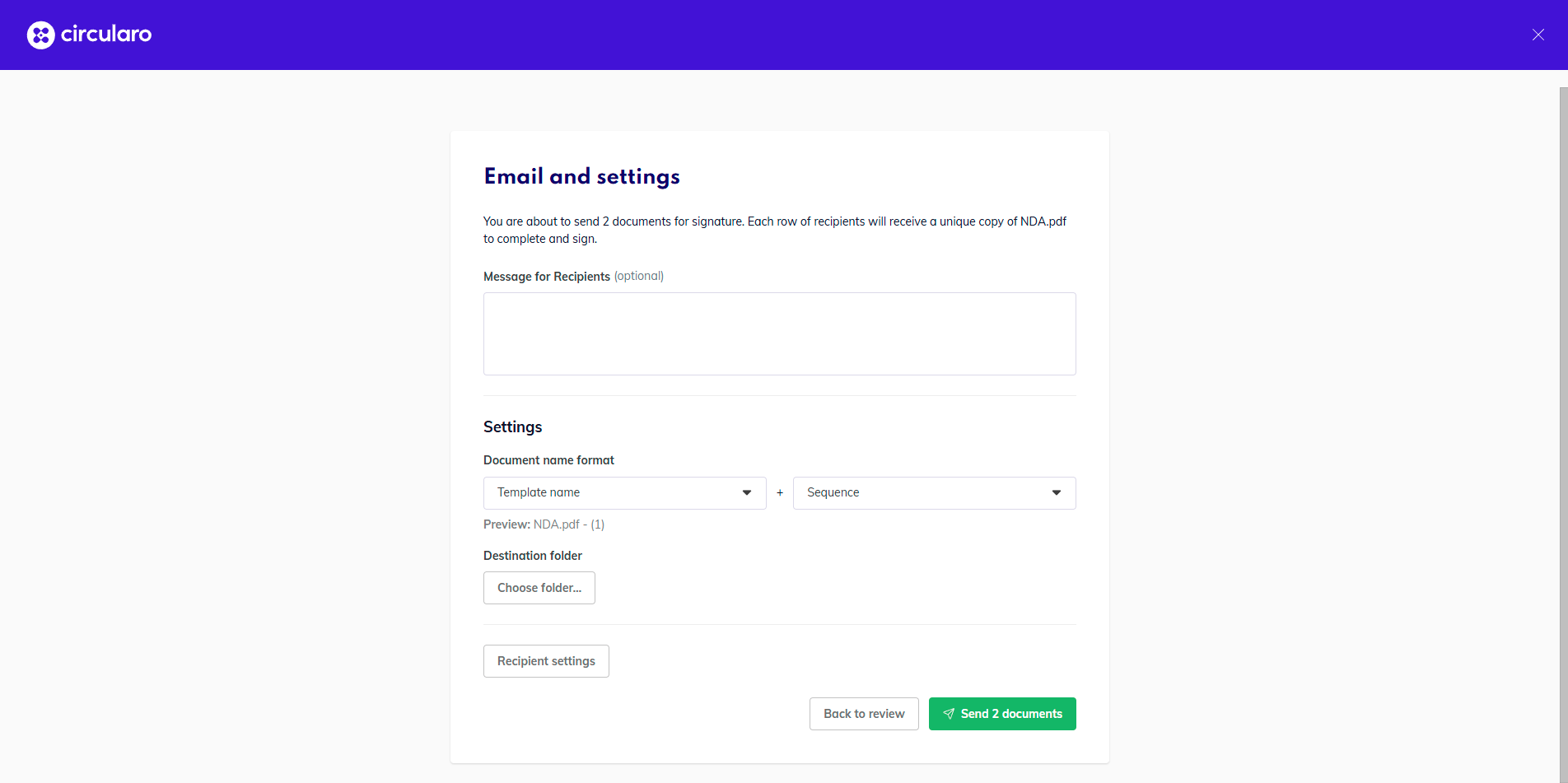Send 2 documents for signature

point(1002,714)
